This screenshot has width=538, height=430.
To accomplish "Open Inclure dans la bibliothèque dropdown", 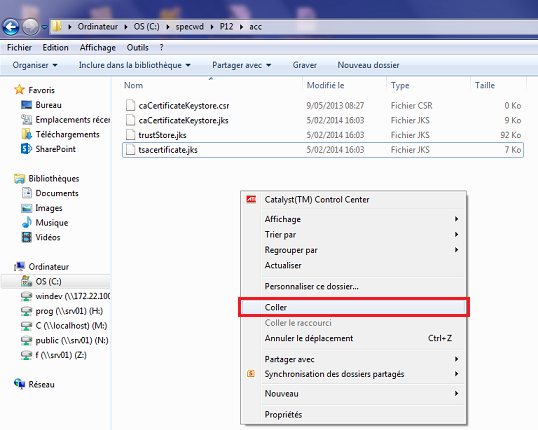I will pyautogui.click(x=134, y=65).
